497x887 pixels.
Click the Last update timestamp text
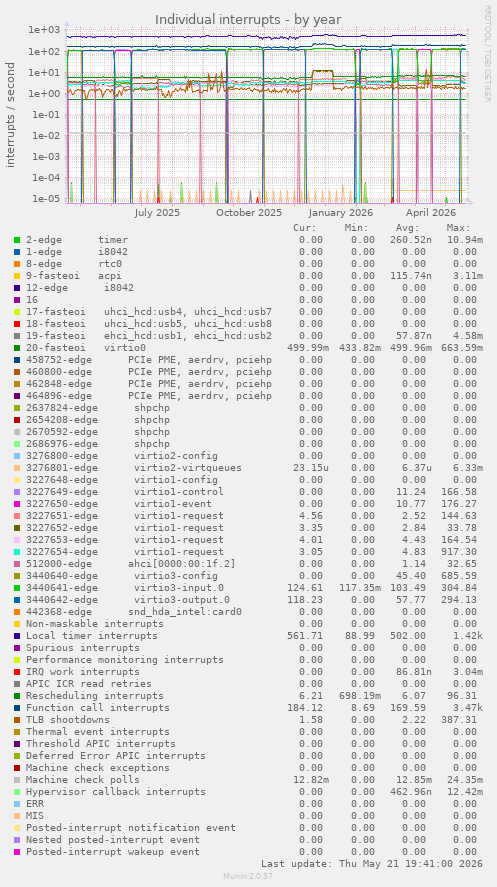pos(371,864)
